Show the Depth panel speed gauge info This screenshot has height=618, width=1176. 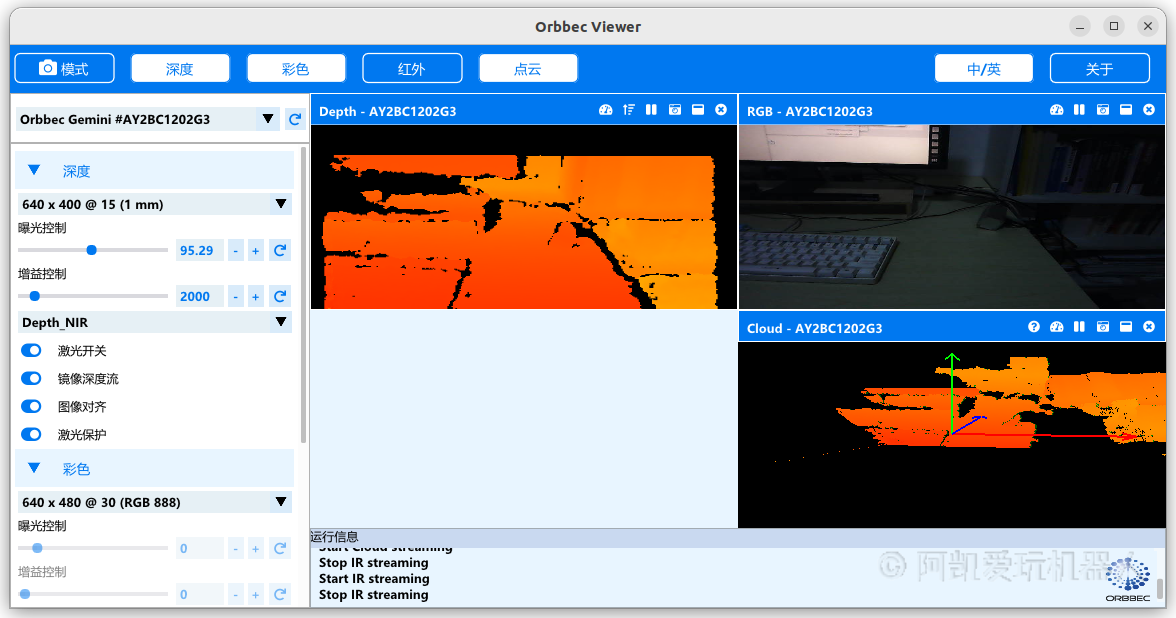pyautogui.click(x=606, y=110)
